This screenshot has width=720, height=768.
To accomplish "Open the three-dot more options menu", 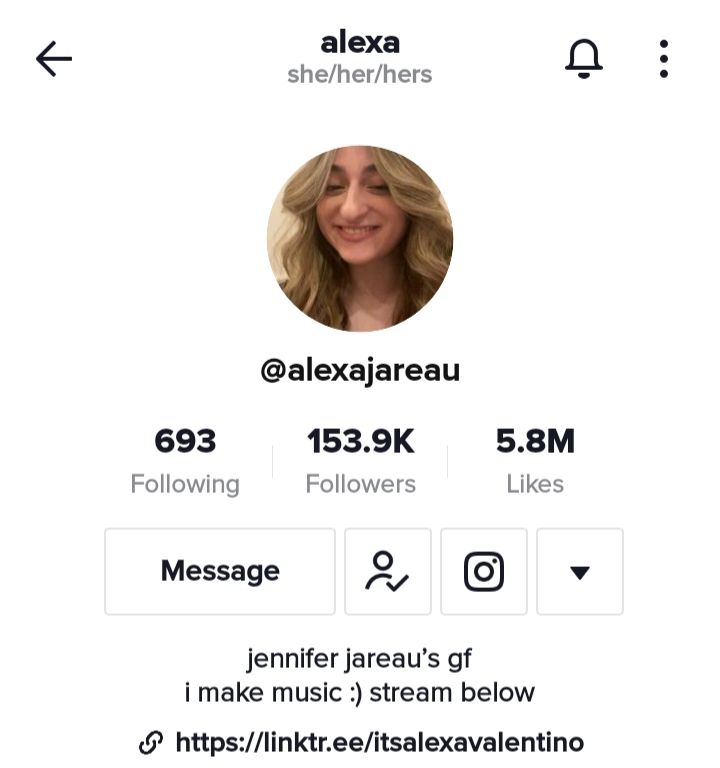I will (664, 59).
